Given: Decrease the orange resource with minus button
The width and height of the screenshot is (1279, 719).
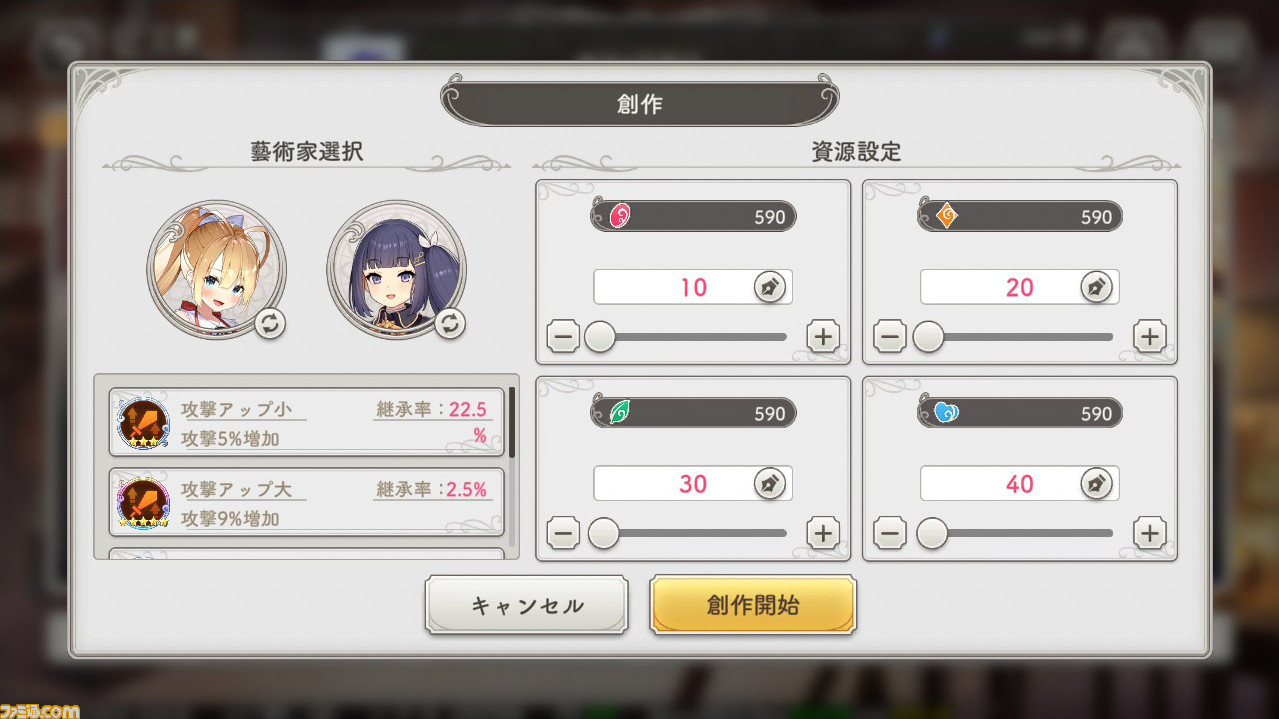Looking at the screenshot, I should pos(890,337).
